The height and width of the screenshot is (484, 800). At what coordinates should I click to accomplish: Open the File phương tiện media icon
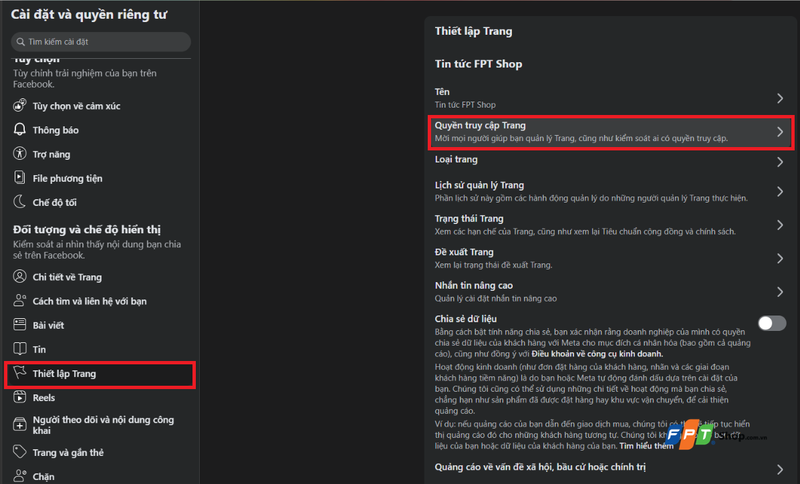(x=19, y=177)
